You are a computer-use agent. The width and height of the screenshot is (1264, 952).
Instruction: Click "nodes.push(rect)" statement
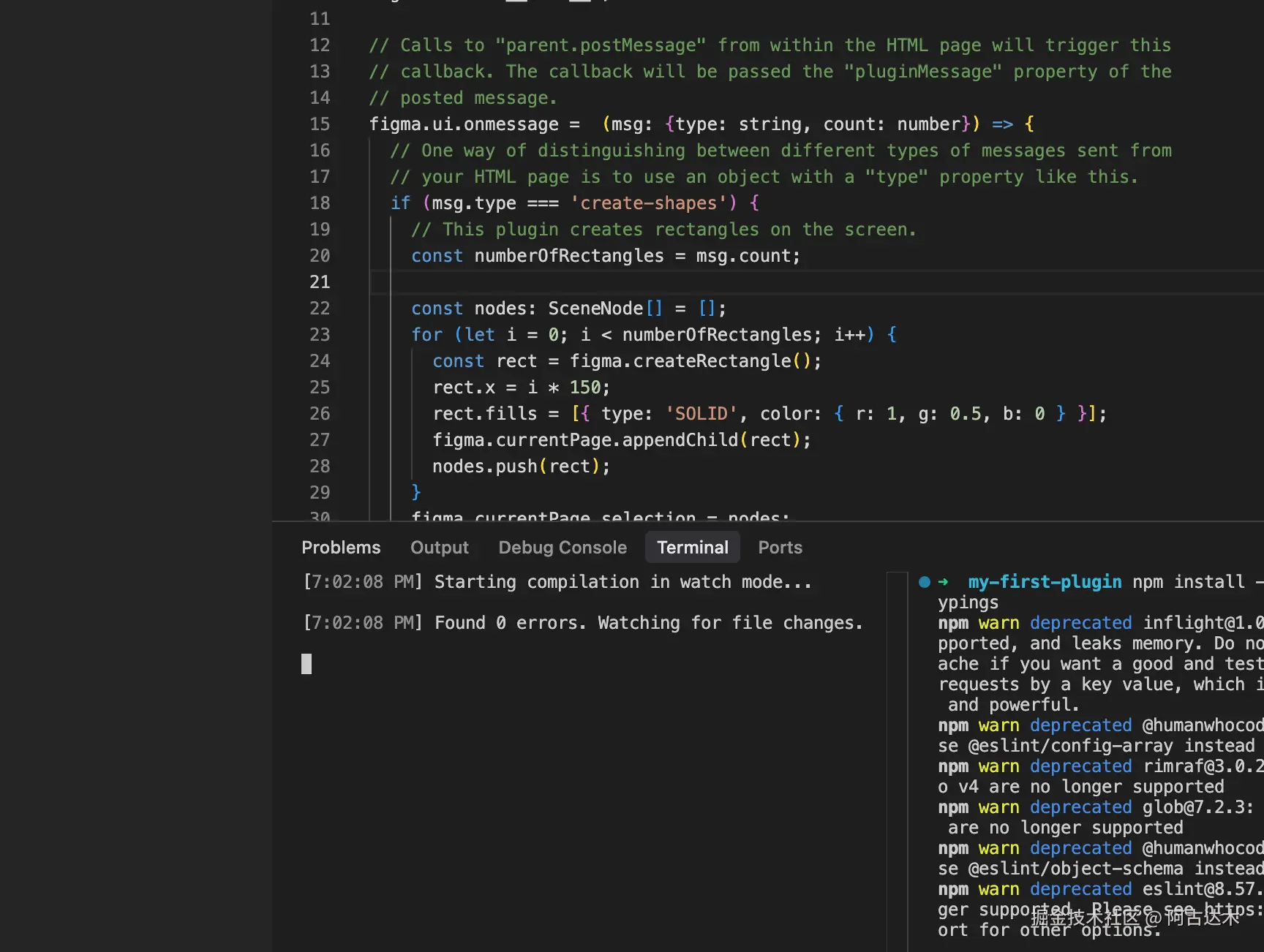(521, 466)
